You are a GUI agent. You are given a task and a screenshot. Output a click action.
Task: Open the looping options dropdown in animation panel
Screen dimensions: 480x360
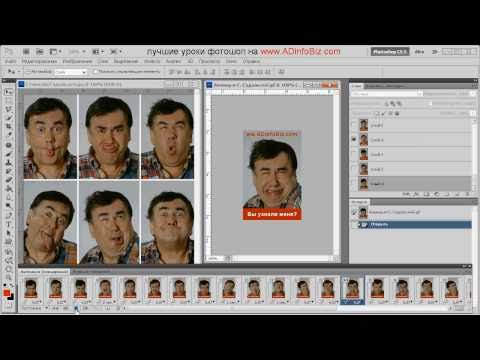pos(35,309)
